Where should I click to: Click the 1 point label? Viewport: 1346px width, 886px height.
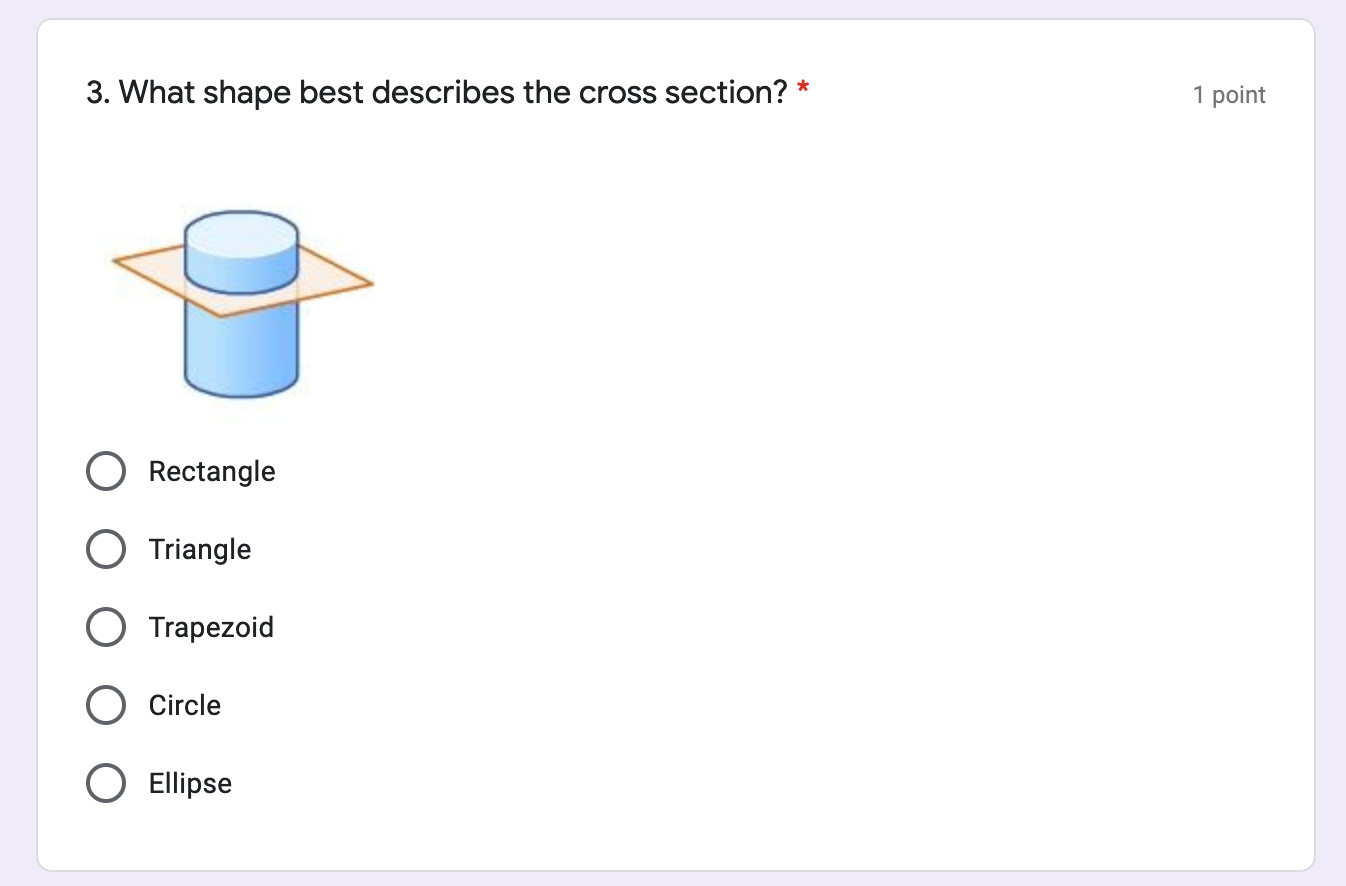1228,94
